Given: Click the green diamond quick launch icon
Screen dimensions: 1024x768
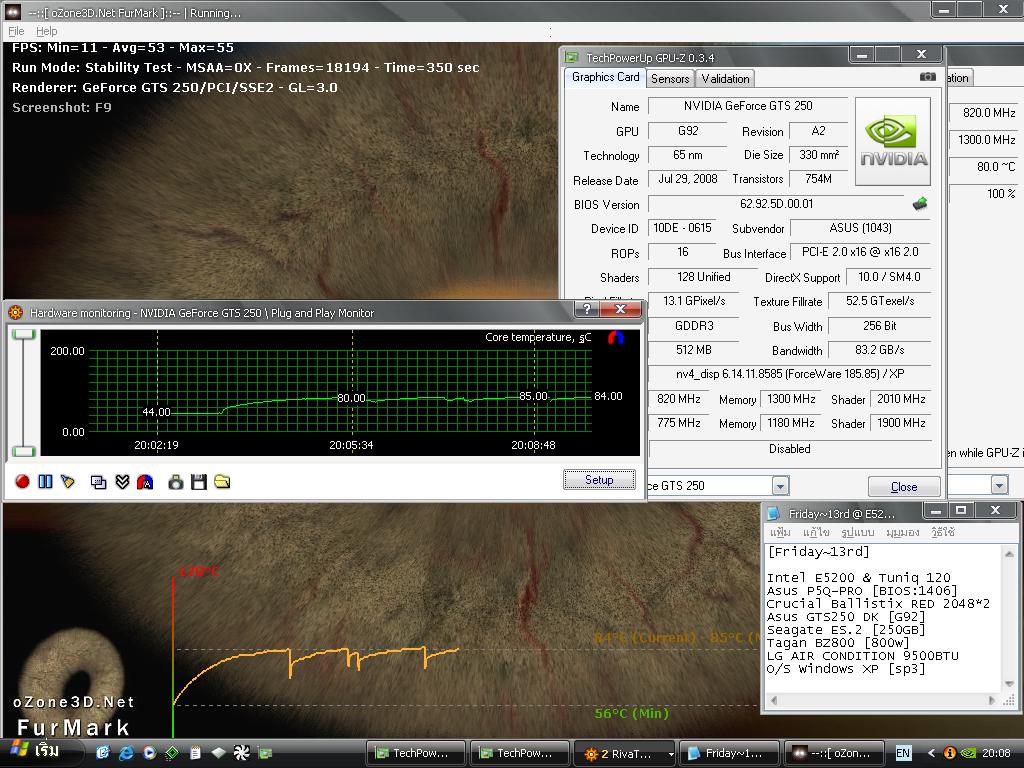Looking at the screenshot, I should coord(172,753).
